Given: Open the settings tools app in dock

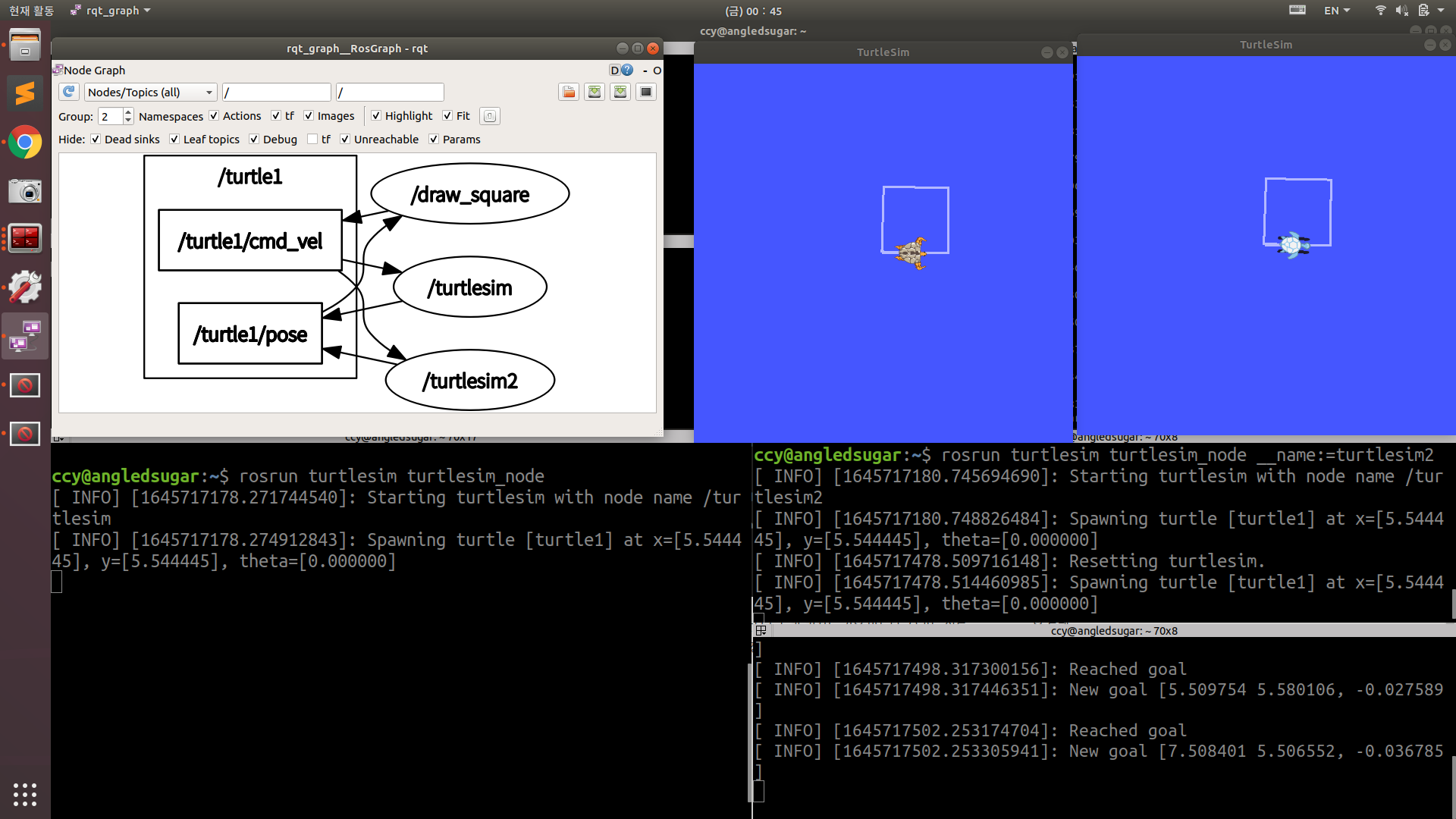Looking at the screenshot, I should point(25,287).
